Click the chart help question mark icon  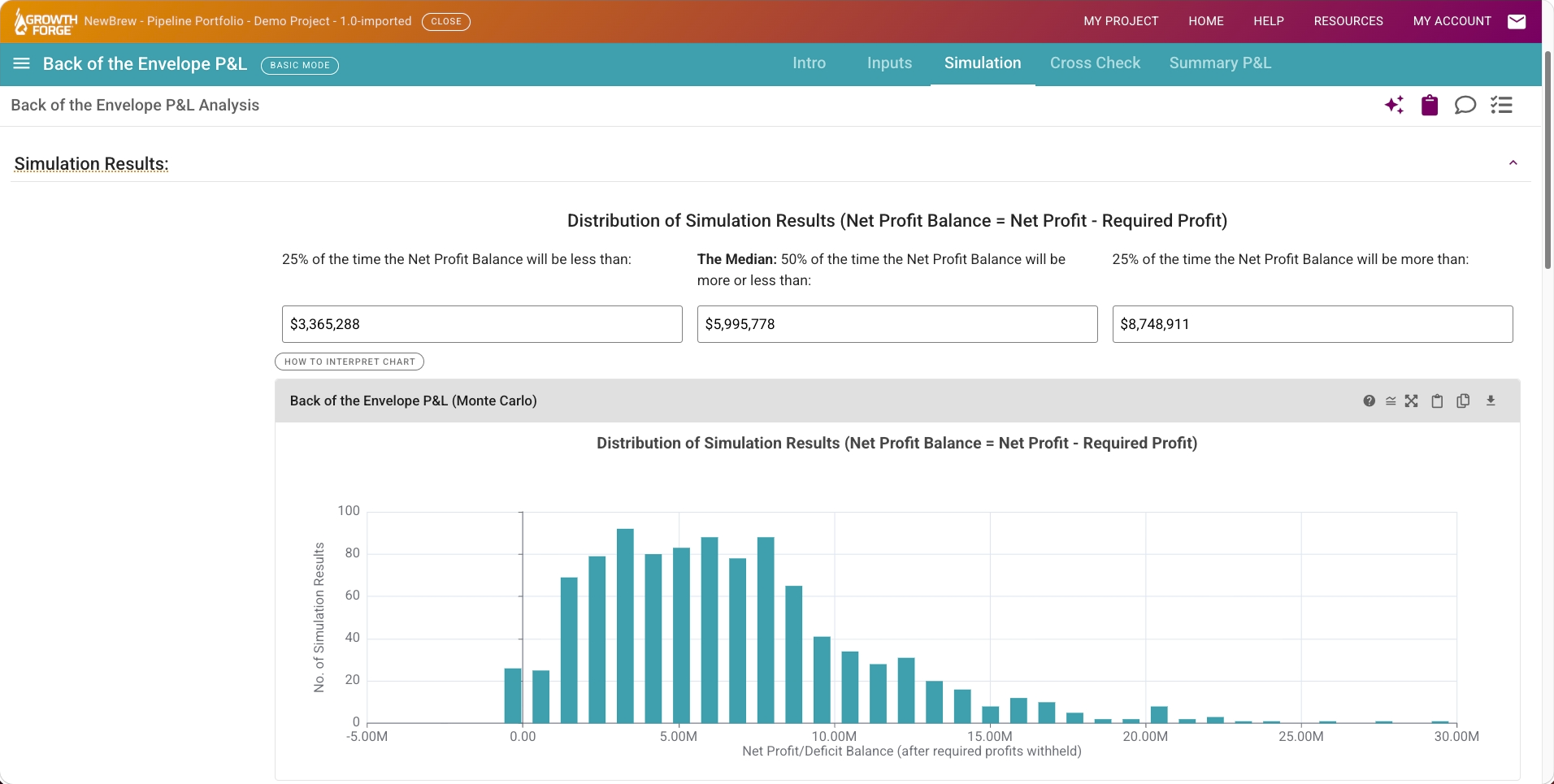coord(1370,401)
